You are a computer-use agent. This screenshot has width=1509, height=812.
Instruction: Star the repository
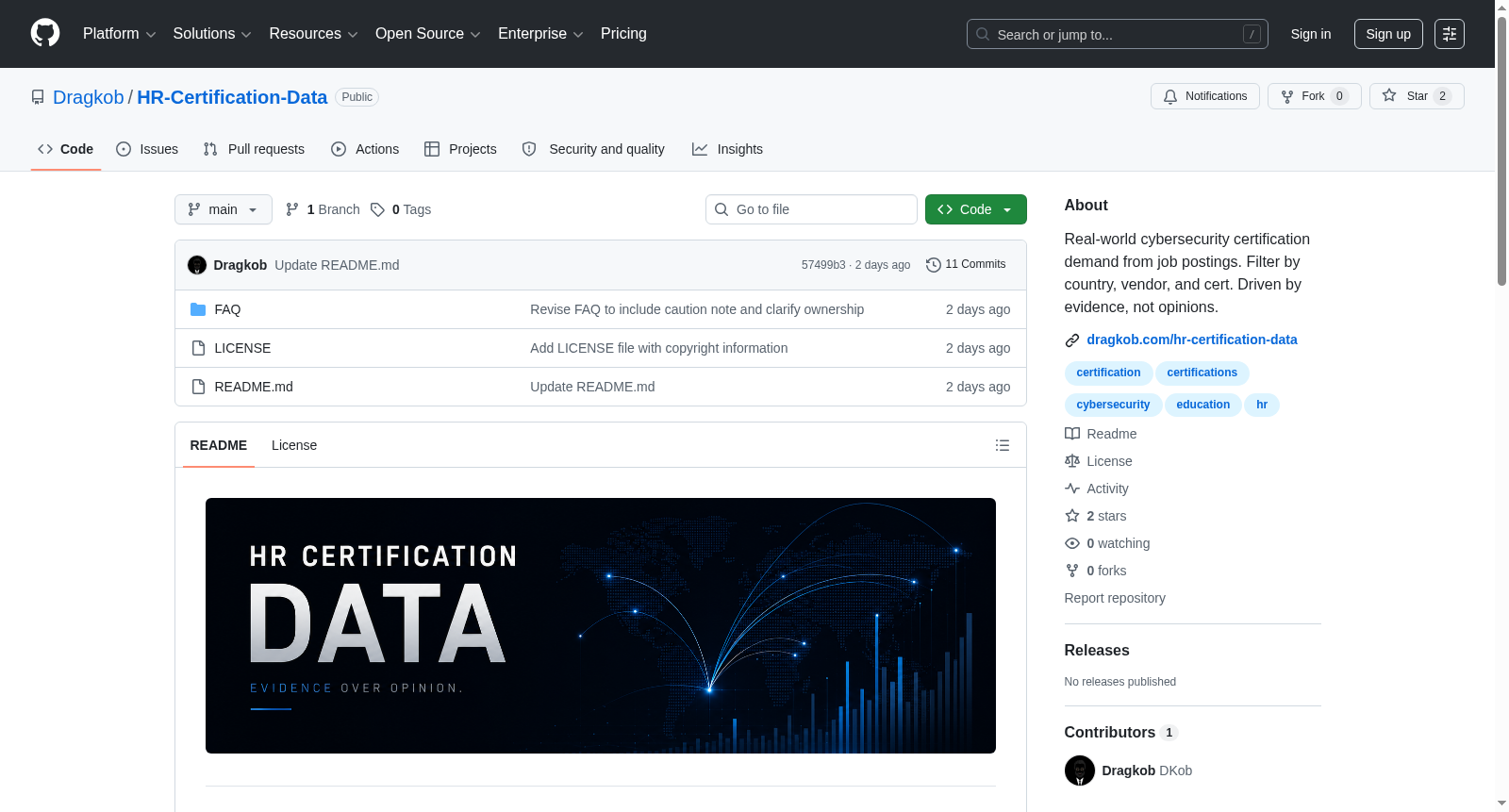1417,96
